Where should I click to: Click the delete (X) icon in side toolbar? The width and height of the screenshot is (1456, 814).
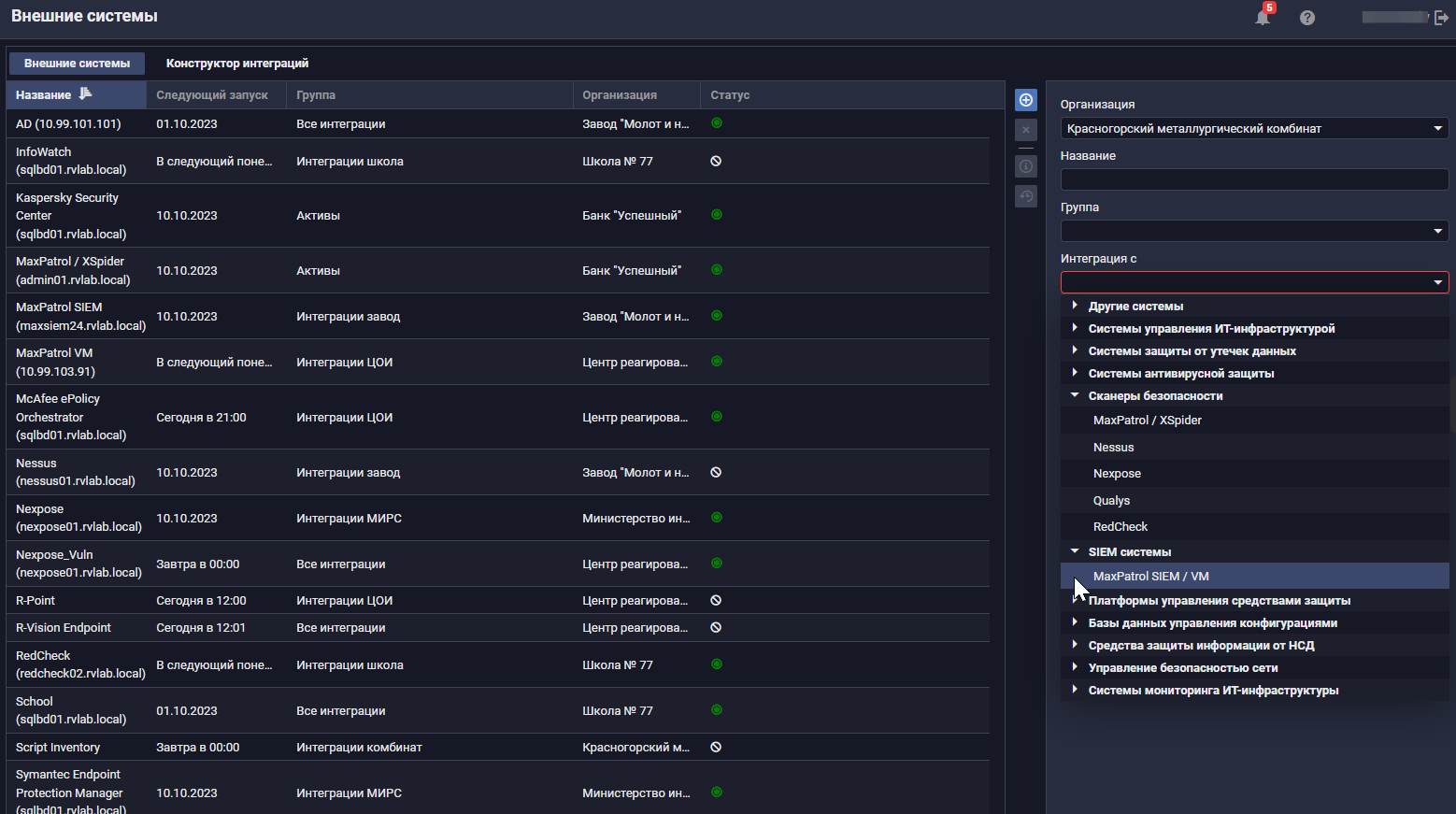click(x=1026, y=130)
